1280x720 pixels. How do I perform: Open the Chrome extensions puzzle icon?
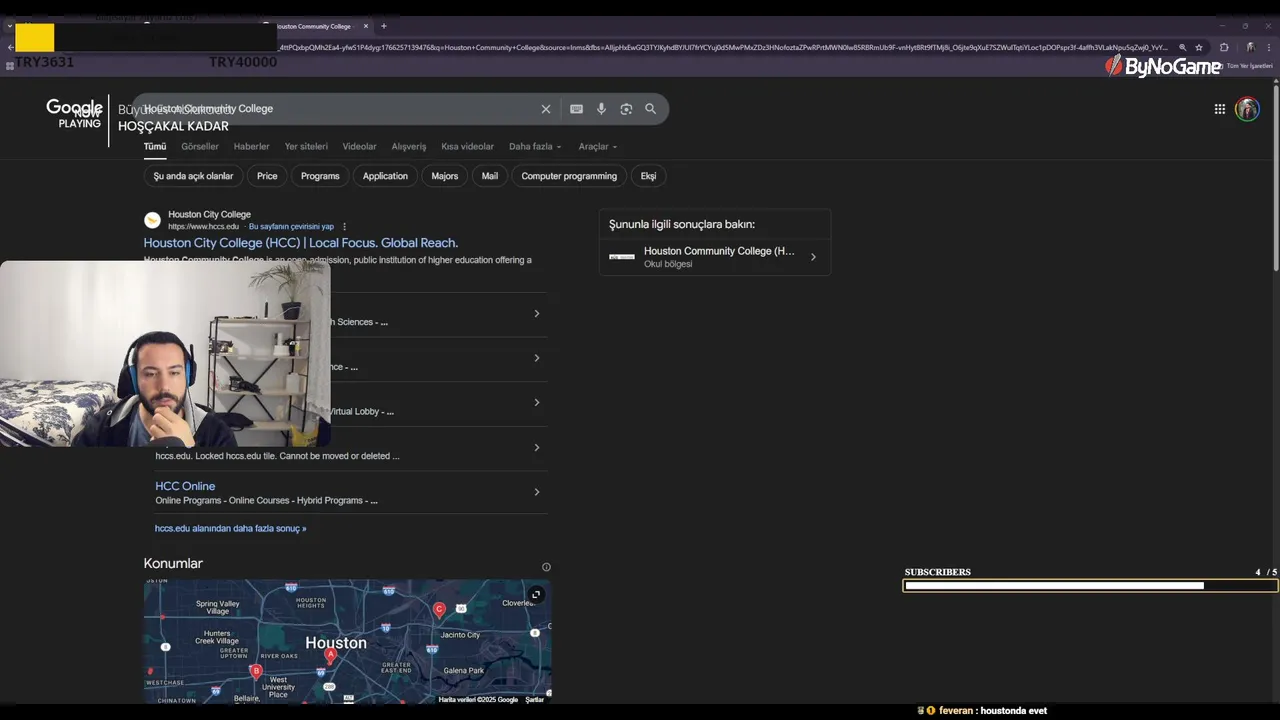pos(1224,47)
